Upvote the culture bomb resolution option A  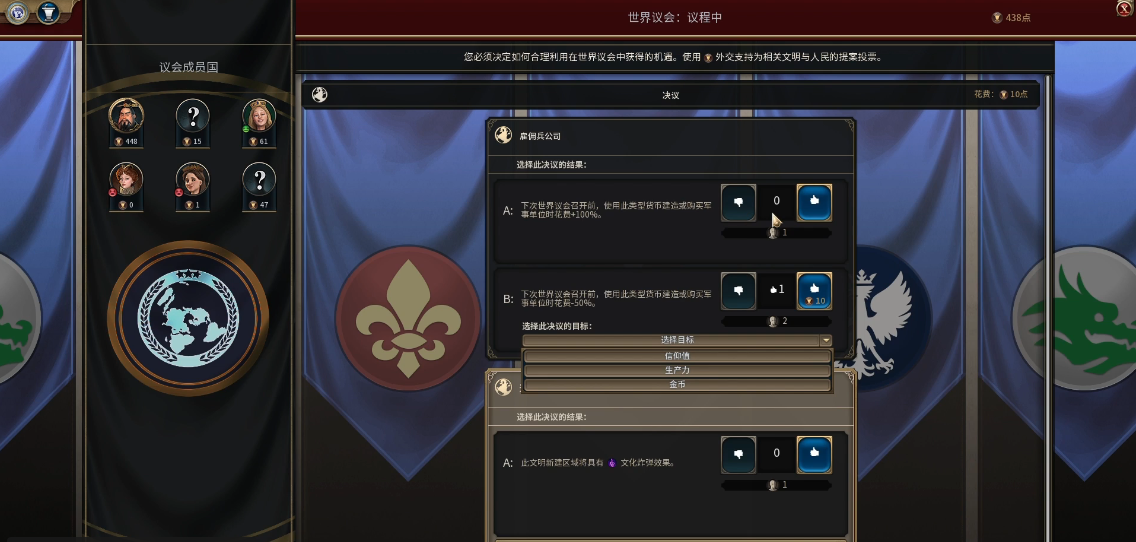(x=814, y=454)
